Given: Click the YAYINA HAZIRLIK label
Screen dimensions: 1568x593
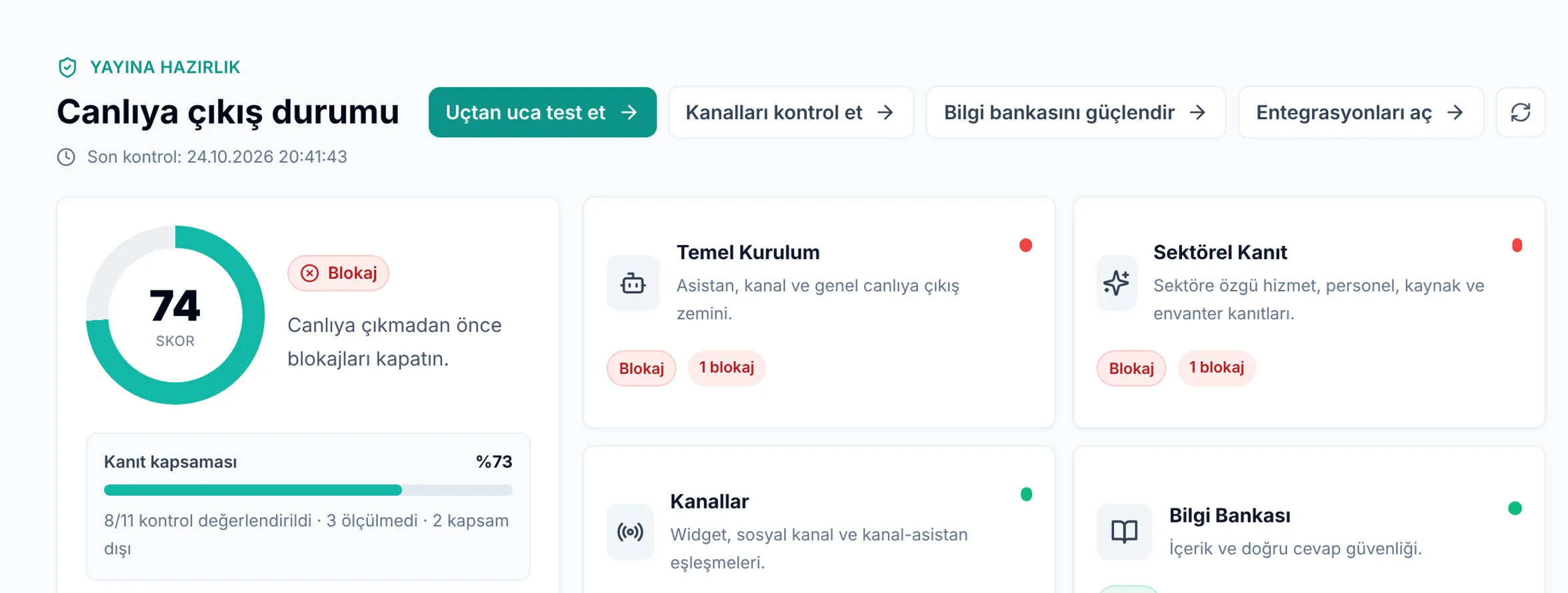Looking at the screenshot, I should point(165,67).
